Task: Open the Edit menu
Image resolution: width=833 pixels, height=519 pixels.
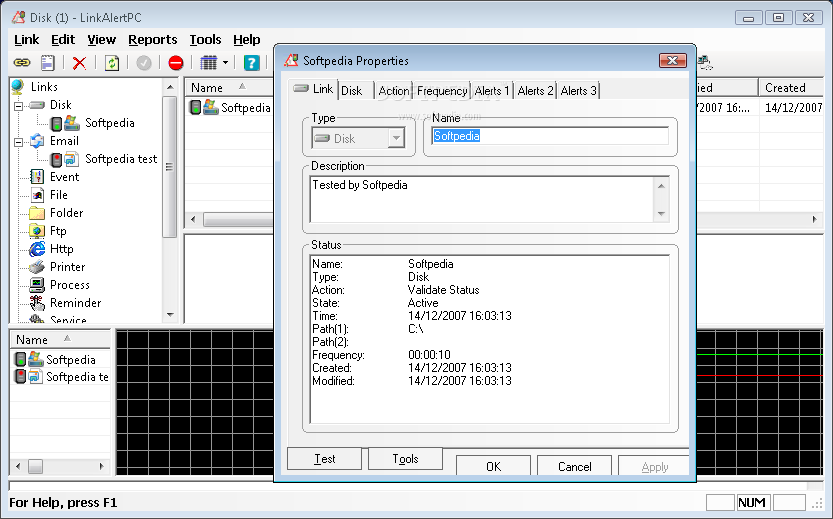Action: point(63,40)
